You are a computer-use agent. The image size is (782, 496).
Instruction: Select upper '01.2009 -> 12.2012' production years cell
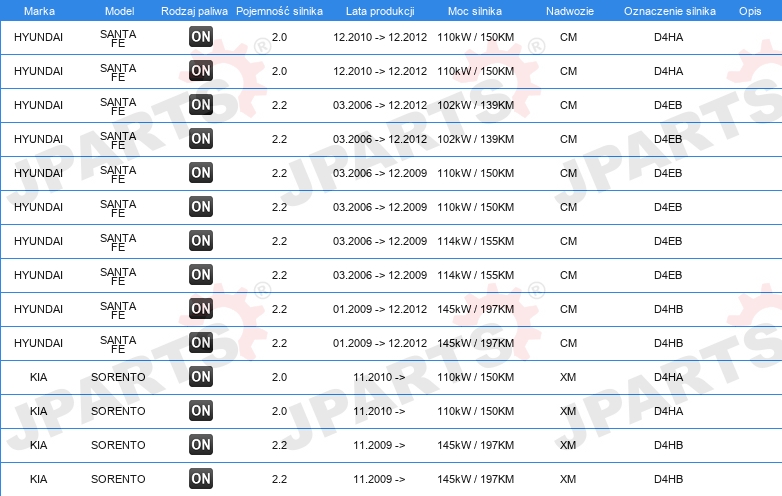[380, 309]
